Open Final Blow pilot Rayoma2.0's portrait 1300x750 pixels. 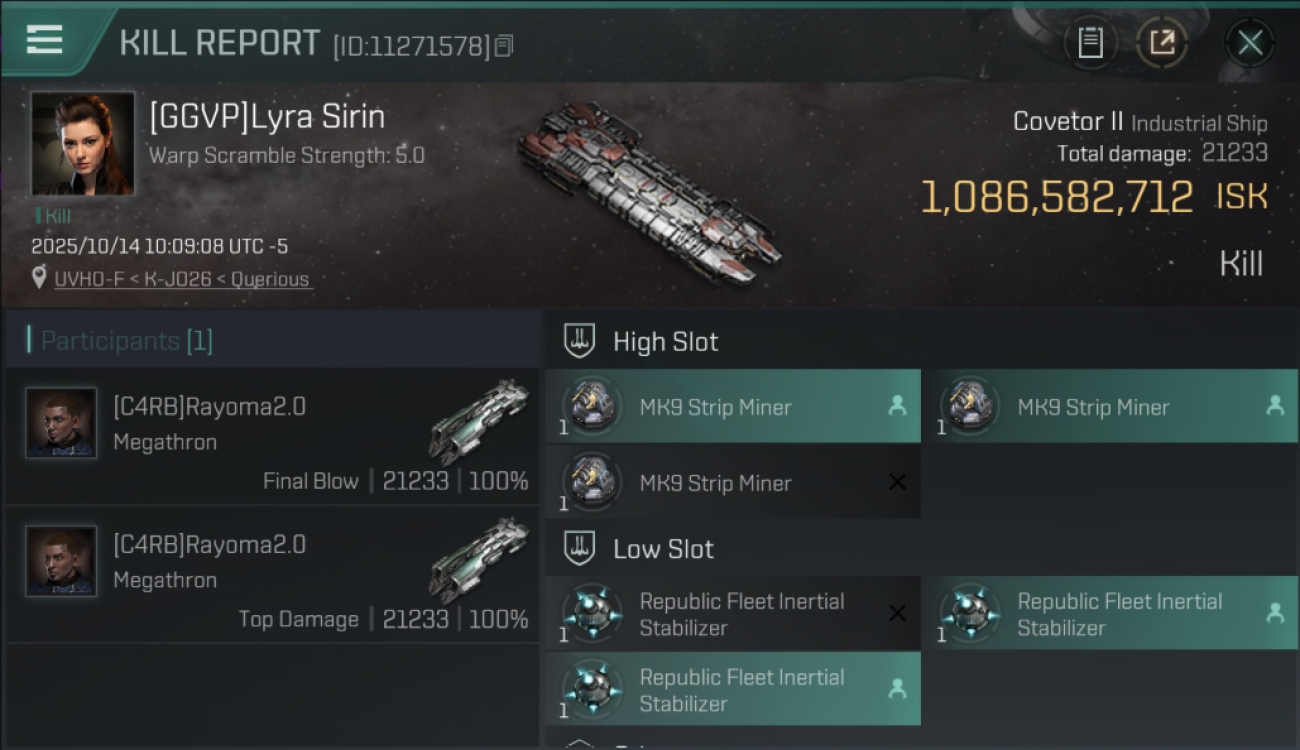coord(61,423)
